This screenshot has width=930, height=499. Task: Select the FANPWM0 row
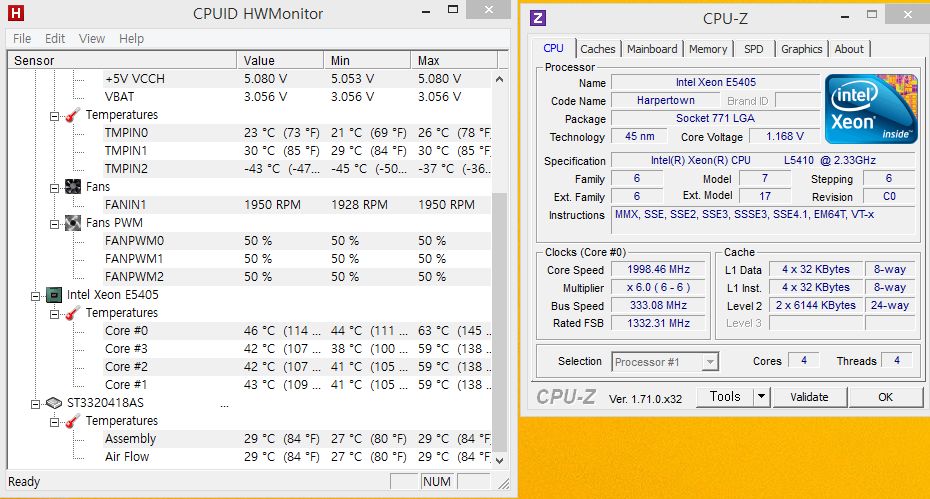297,240
